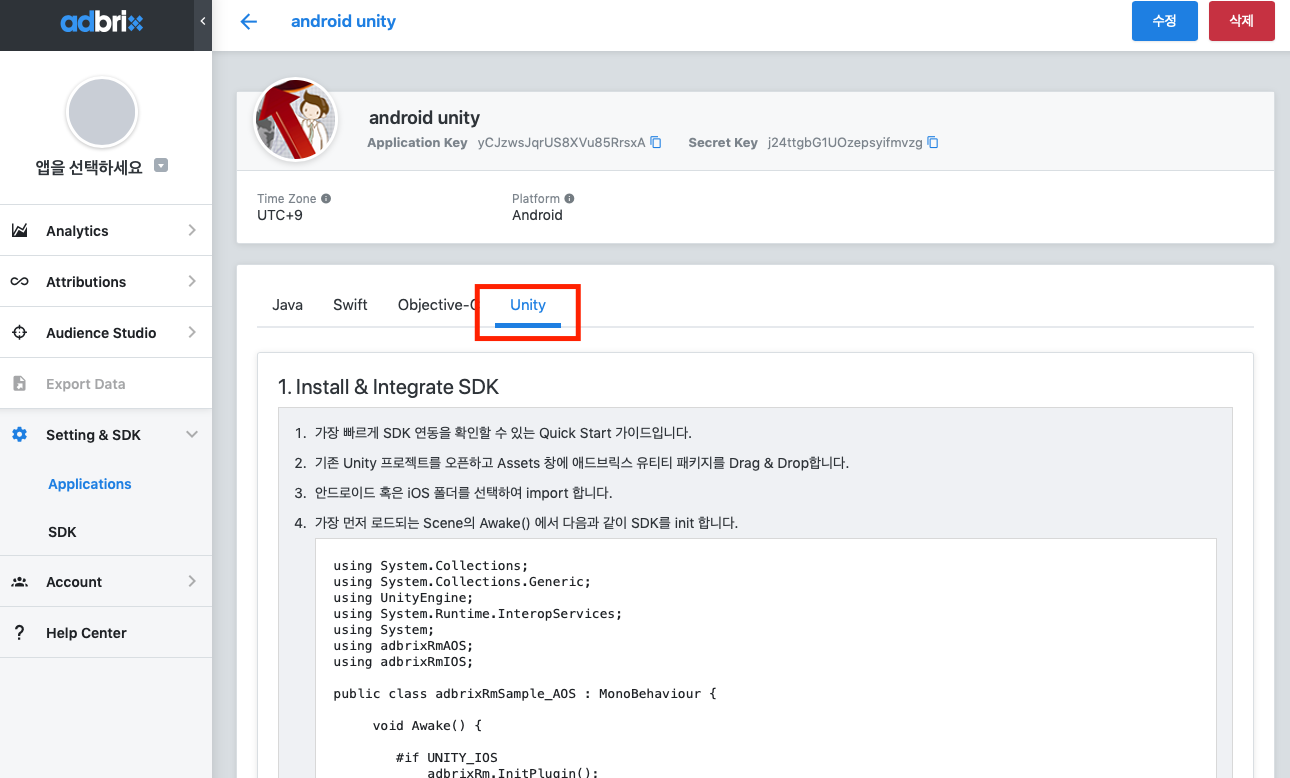
Task: Click the Time Zone info icon
Action: click(x=326, y=198)
